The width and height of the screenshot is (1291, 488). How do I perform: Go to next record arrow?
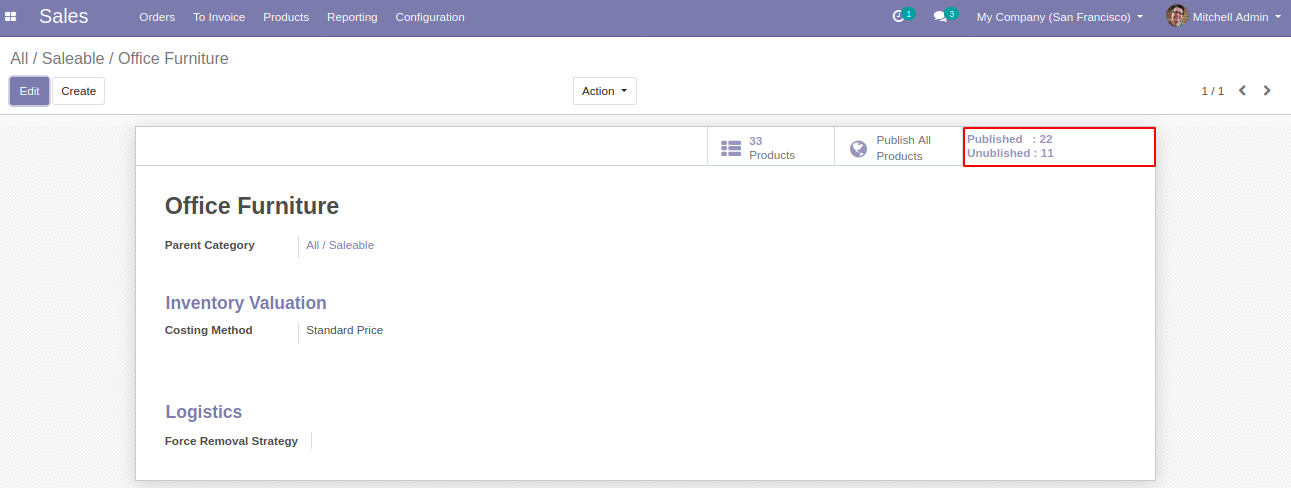tap(1267, 90)
